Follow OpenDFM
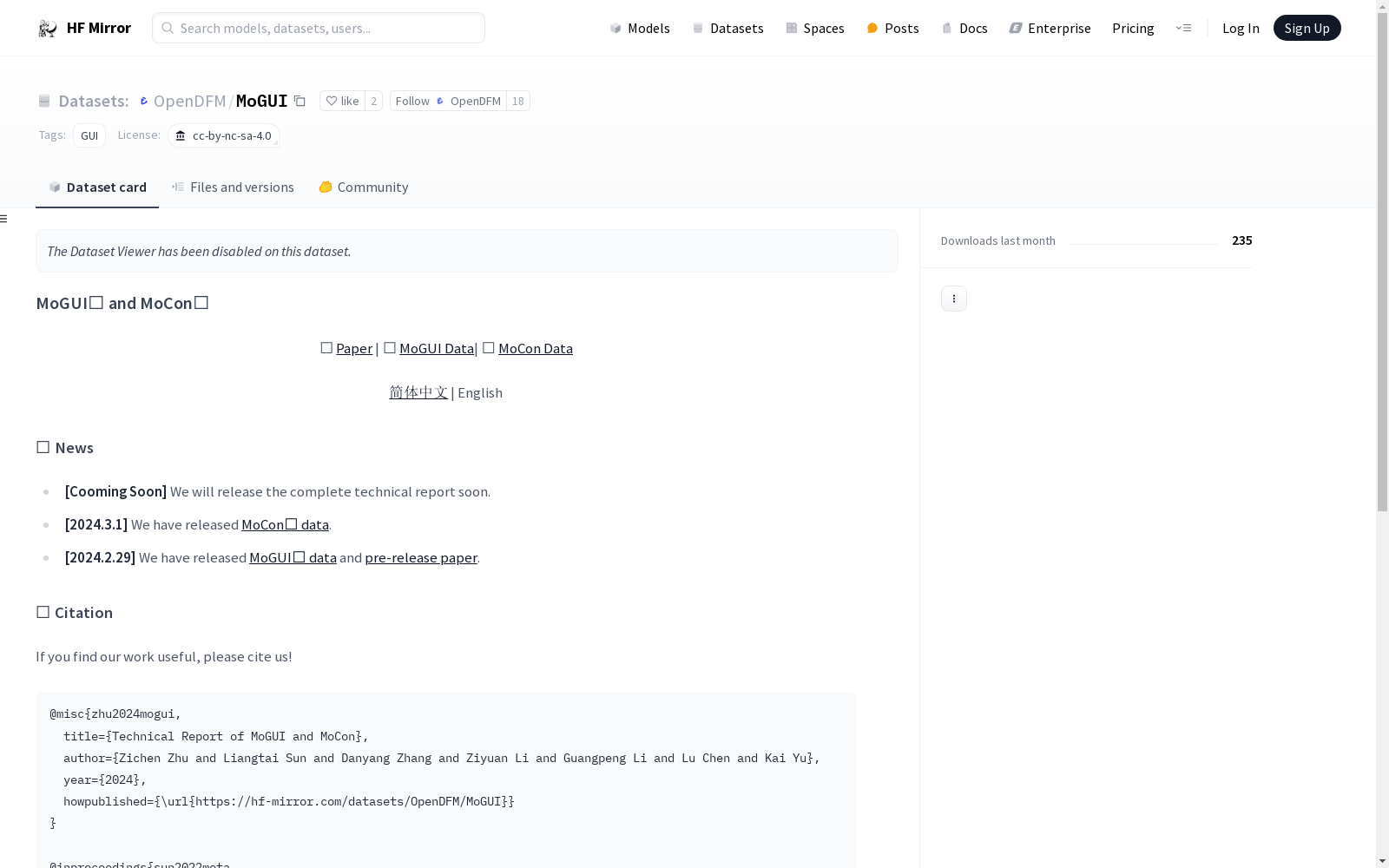The height and width of the screenshot is (868, 1389). coord(448,101)
